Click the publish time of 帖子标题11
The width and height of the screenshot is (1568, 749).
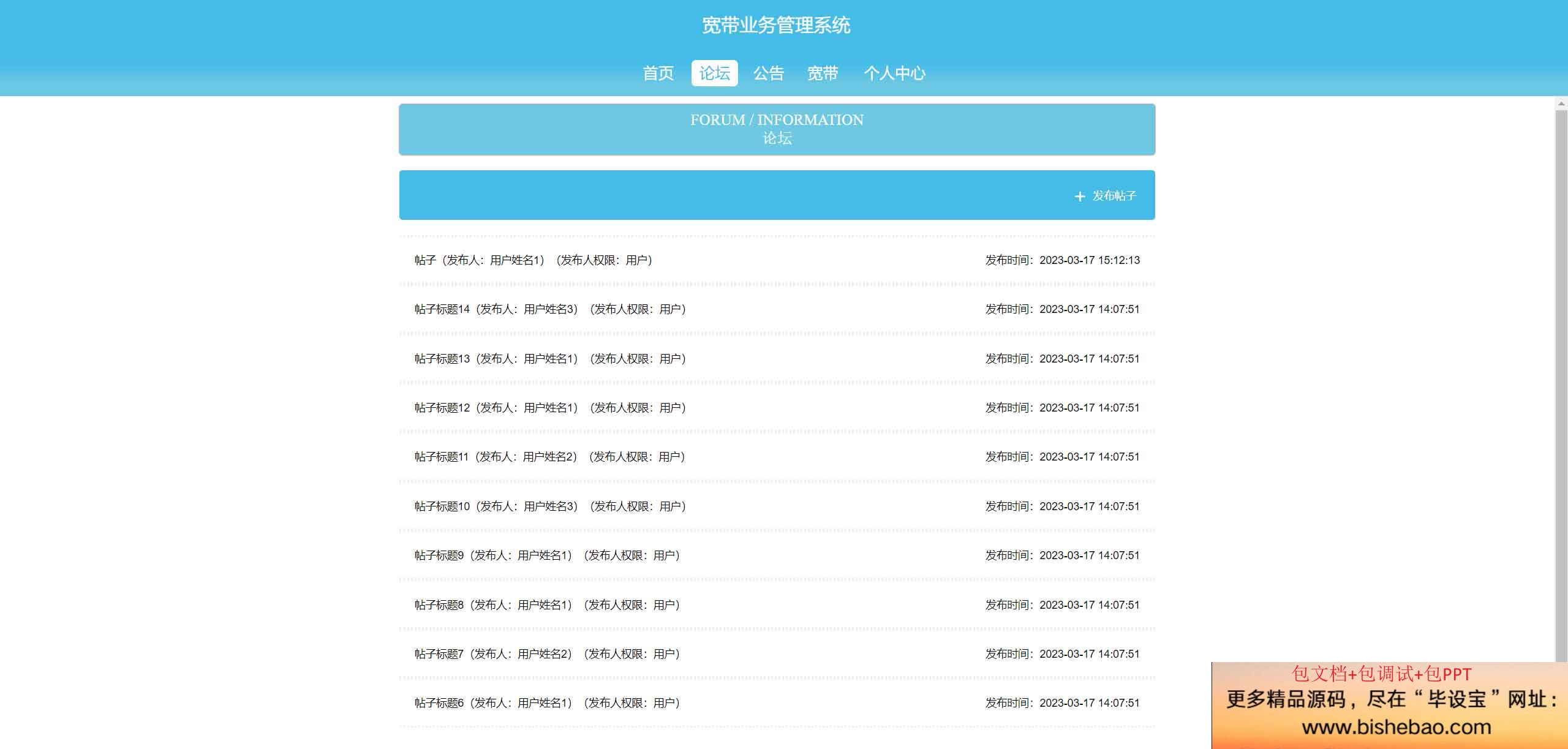[x=1063, y=457]
